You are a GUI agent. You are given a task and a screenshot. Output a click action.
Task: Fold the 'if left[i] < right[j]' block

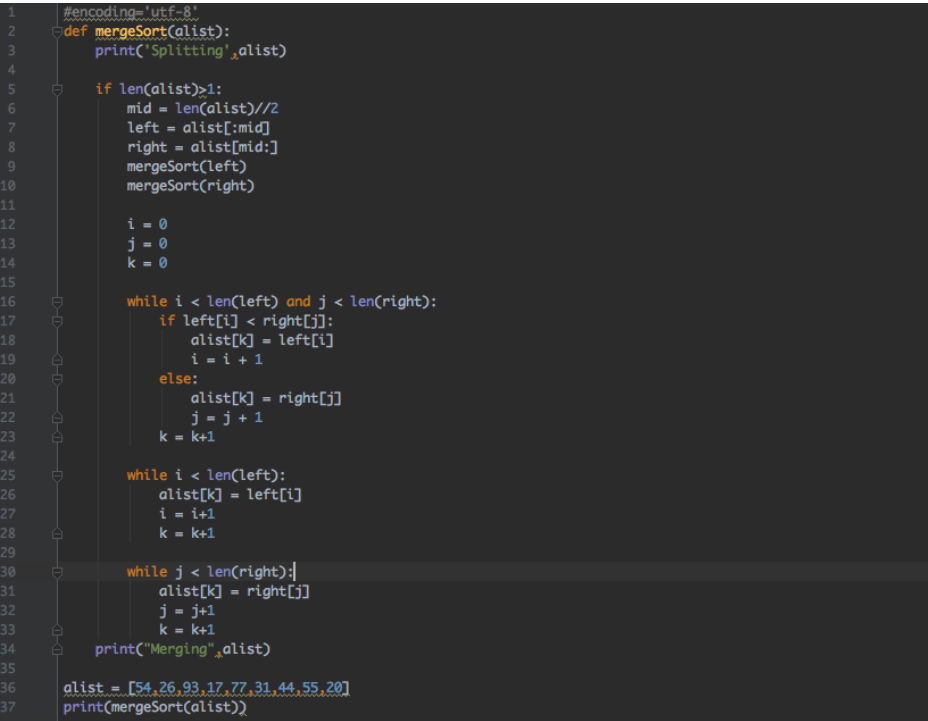tap(57, 321)
